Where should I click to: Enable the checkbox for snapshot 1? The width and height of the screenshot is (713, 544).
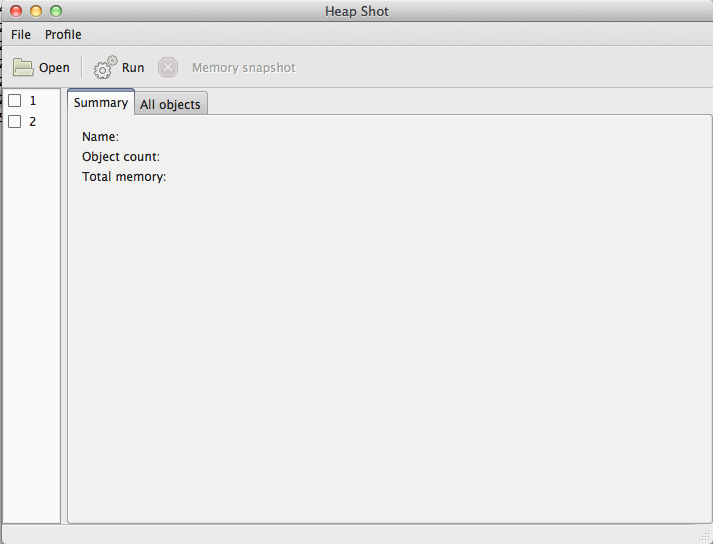15,101
